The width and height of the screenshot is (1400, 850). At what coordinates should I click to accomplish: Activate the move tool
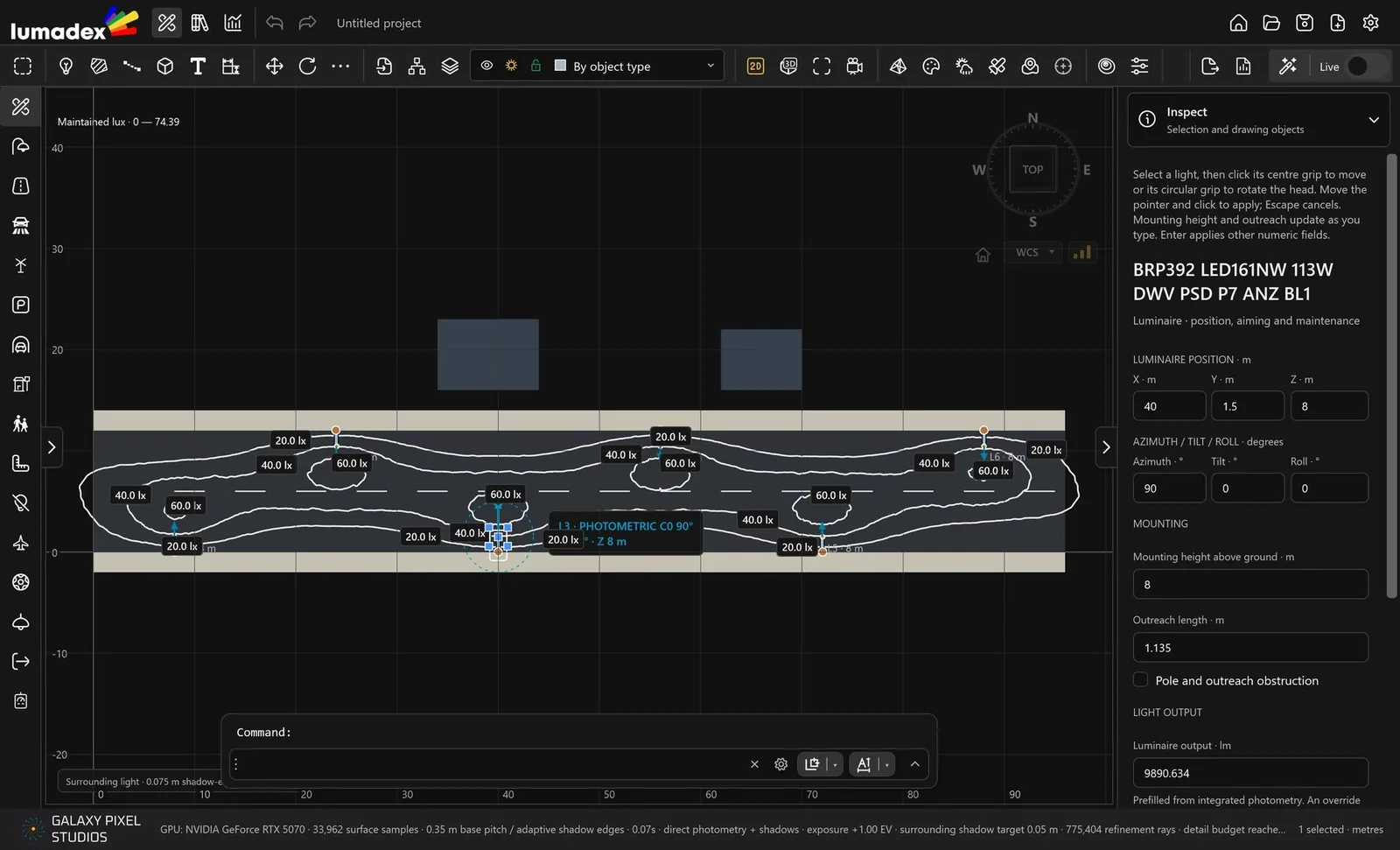[275, 67]
